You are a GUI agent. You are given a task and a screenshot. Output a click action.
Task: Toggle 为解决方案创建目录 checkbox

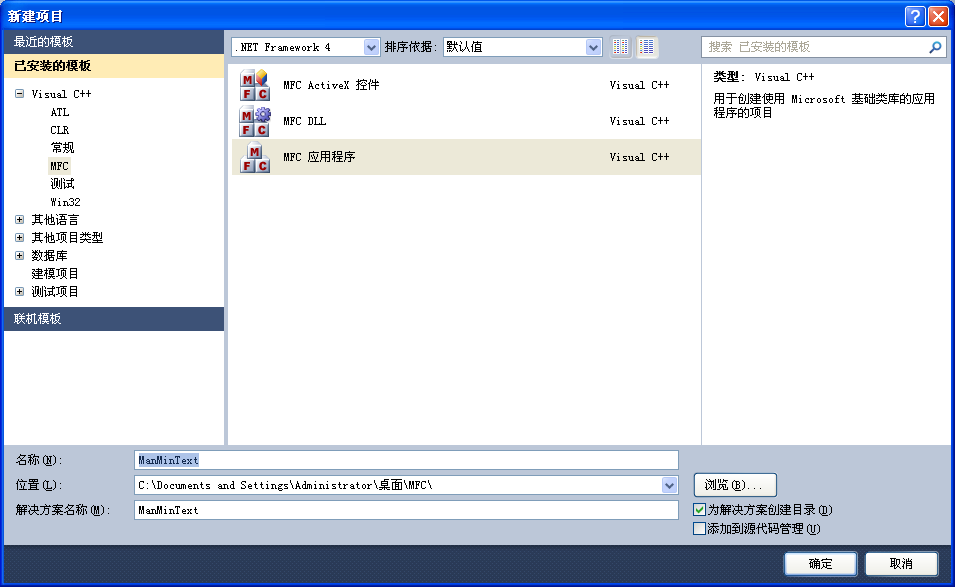tap(699, 510)
